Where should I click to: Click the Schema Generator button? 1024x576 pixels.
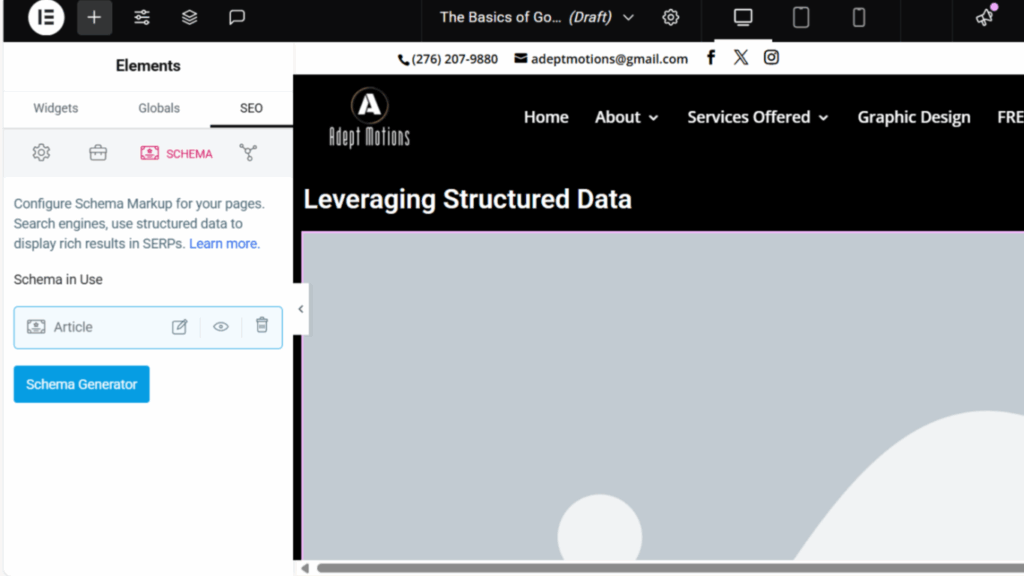81,384
